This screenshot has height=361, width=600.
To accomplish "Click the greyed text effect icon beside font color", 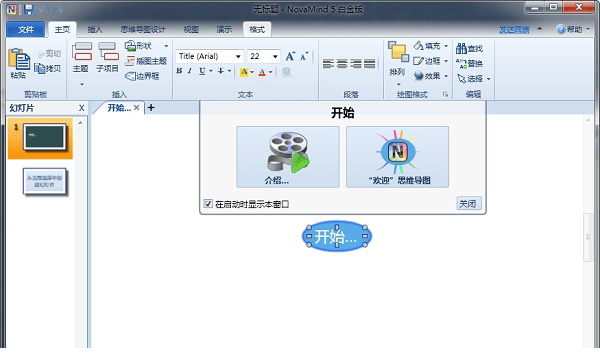I will coord(287,72).
